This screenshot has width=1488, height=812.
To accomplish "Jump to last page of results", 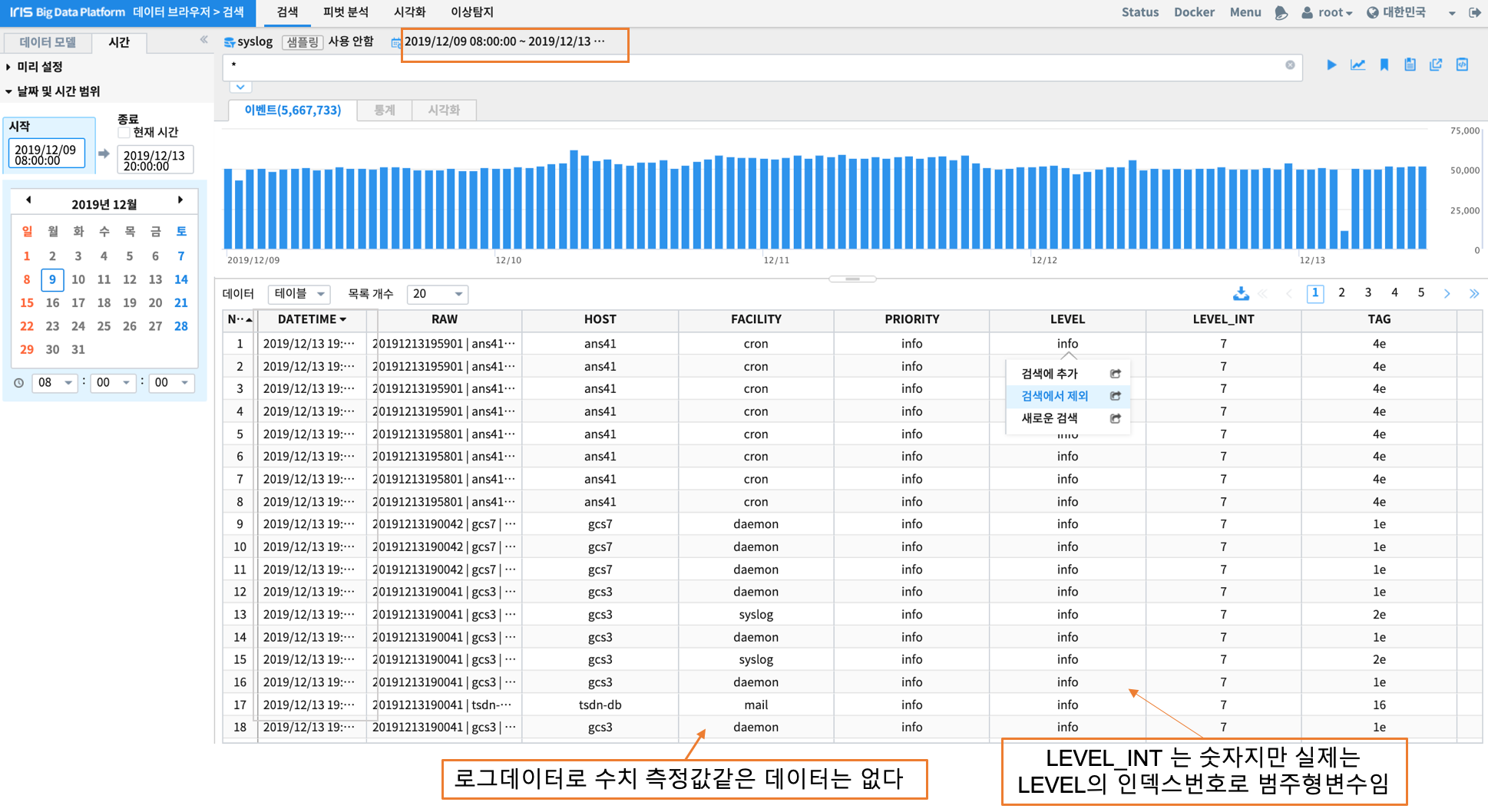I will [1473, 293].
